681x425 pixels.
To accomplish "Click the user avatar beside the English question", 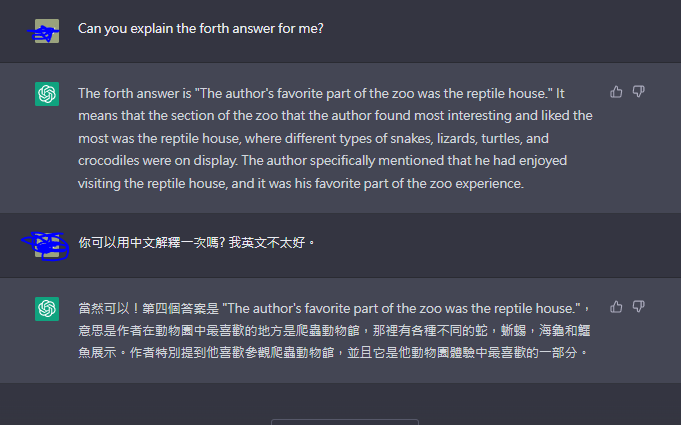I will [x=46, y=31].
